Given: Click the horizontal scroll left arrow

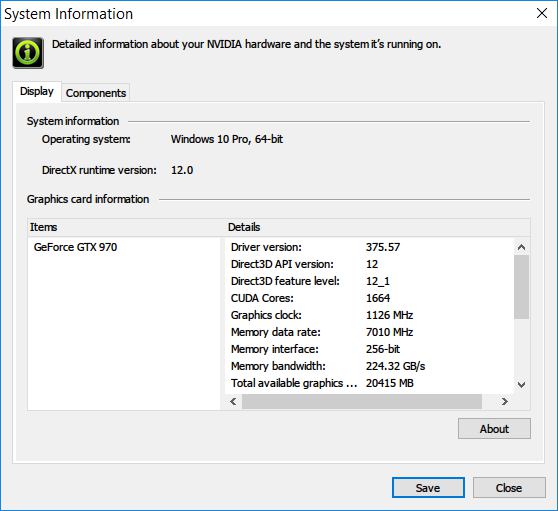Looking at the screenshot, I should tap(233, 401).
